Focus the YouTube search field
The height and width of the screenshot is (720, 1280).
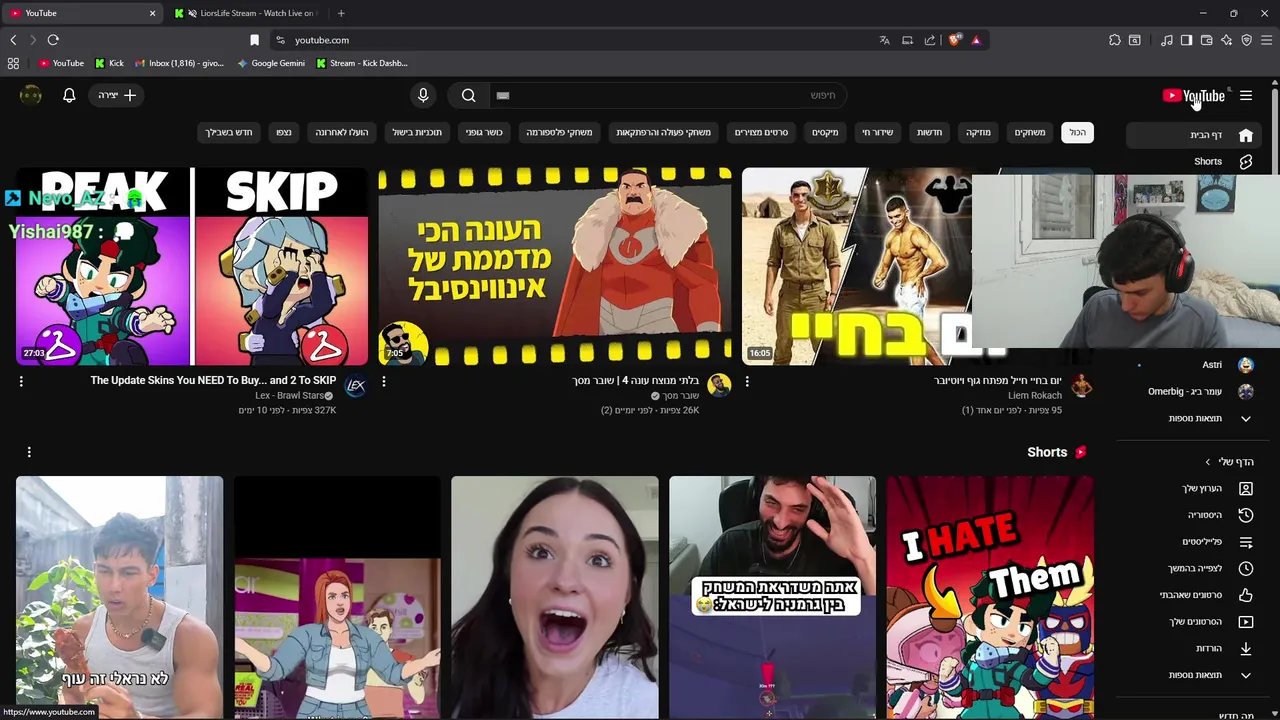[x=666, y=95]
